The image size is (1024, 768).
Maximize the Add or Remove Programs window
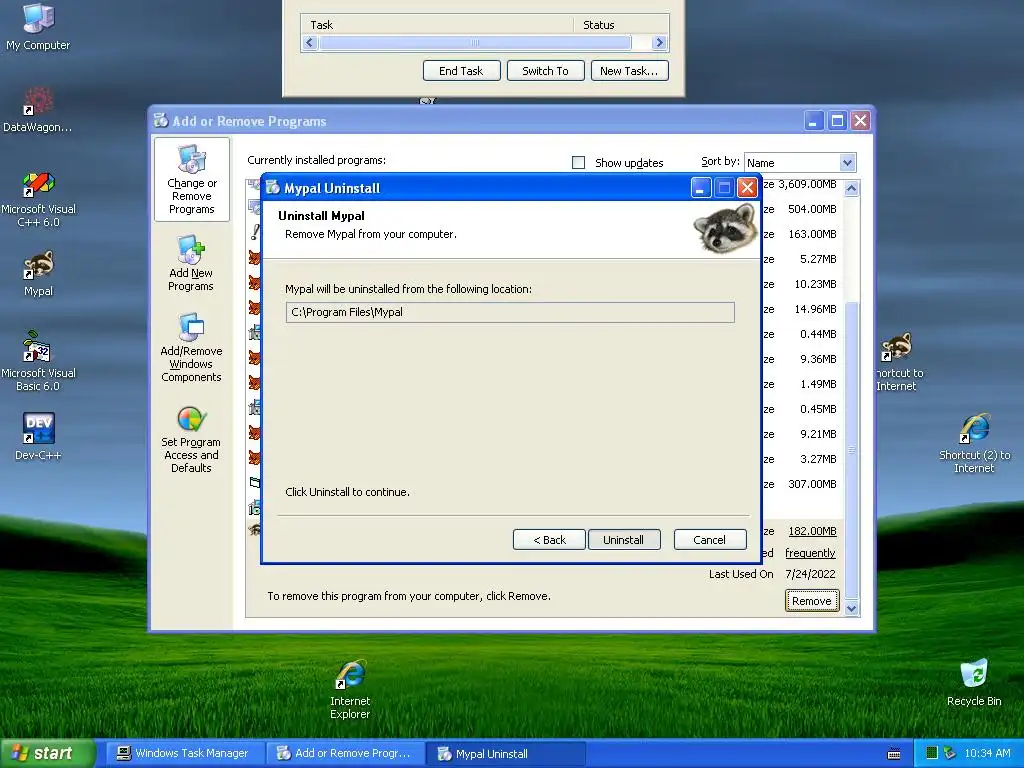837,121
